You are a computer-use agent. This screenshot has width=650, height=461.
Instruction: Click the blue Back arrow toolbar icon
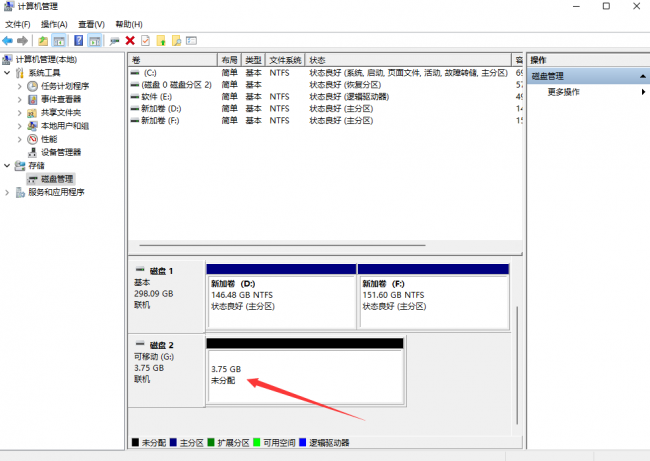tap(7, 41)
